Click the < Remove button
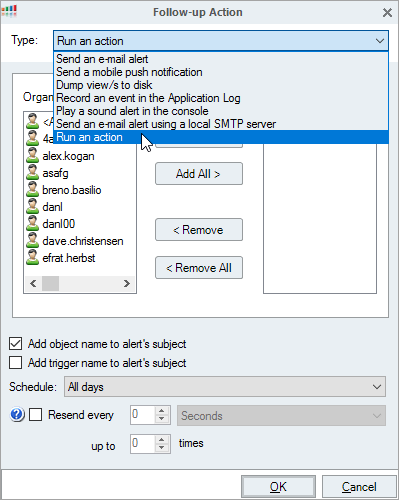Screen dimensions: 399x500 (199, 230)
